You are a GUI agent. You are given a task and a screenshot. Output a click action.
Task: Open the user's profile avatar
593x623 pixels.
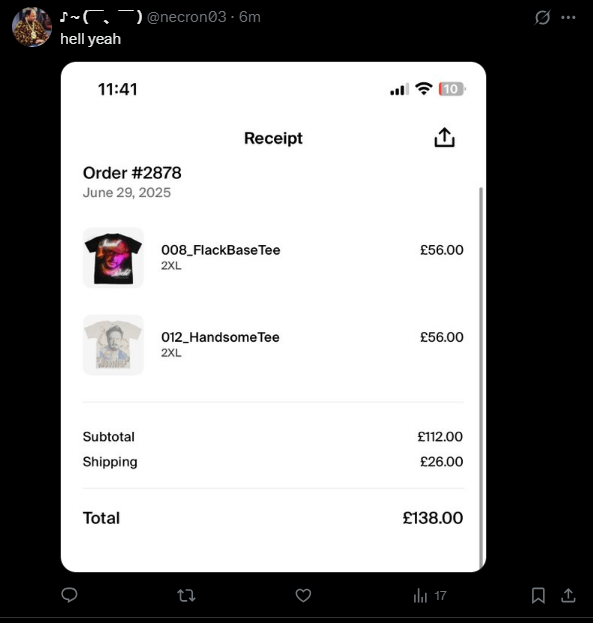point(32,27)
